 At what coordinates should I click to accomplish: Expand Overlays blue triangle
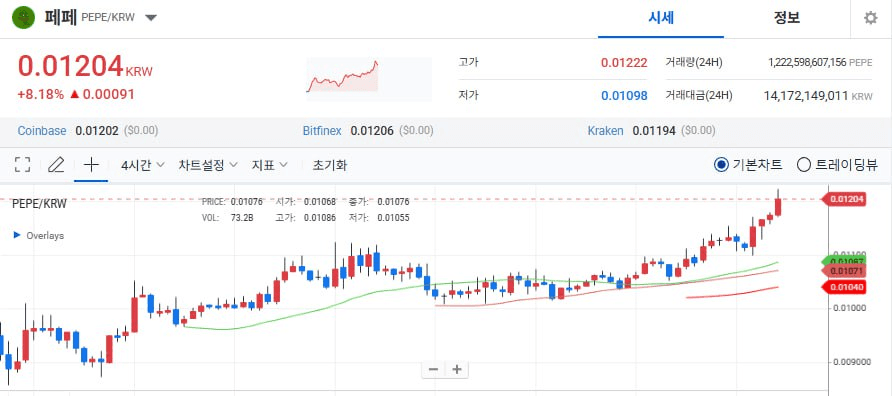pos(16,235)
